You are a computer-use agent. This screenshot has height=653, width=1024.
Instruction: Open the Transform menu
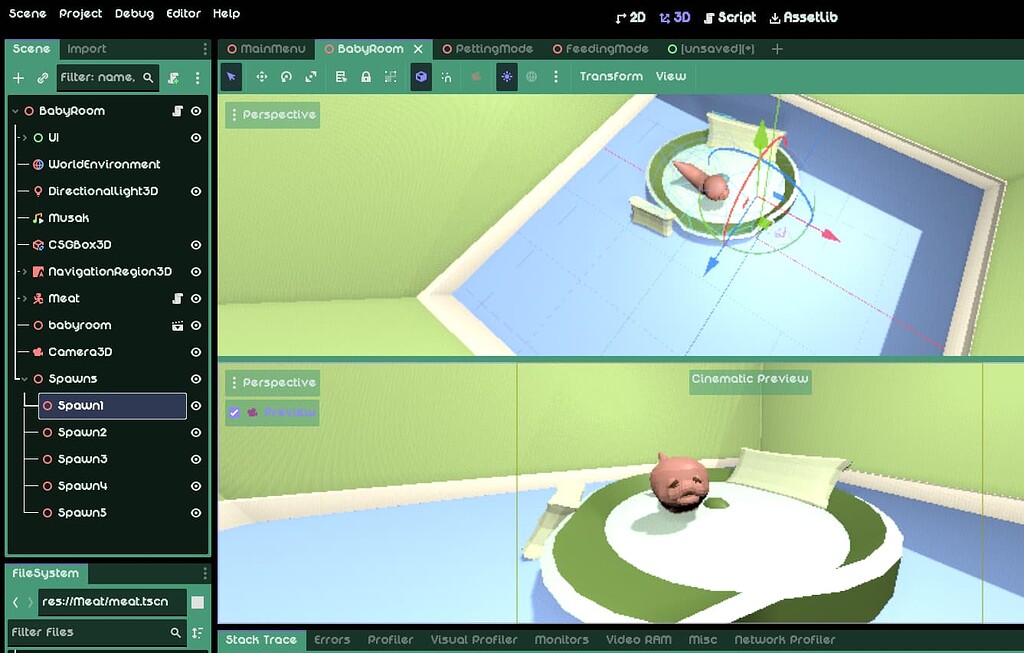coord(611,76)
